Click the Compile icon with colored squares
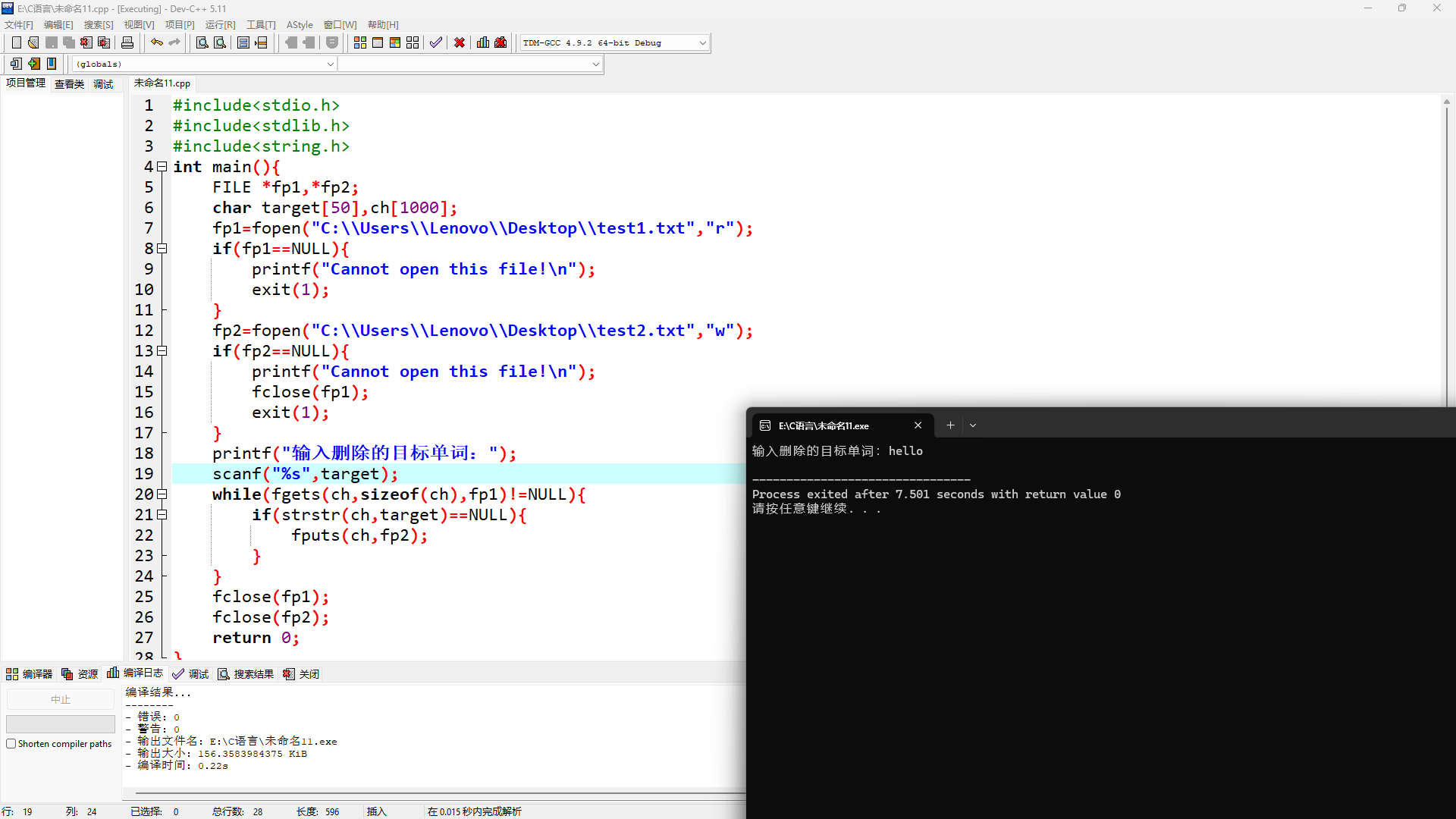Image resolution: width=1456 pixels, height=819 pixels. click(x=360, y=43)
